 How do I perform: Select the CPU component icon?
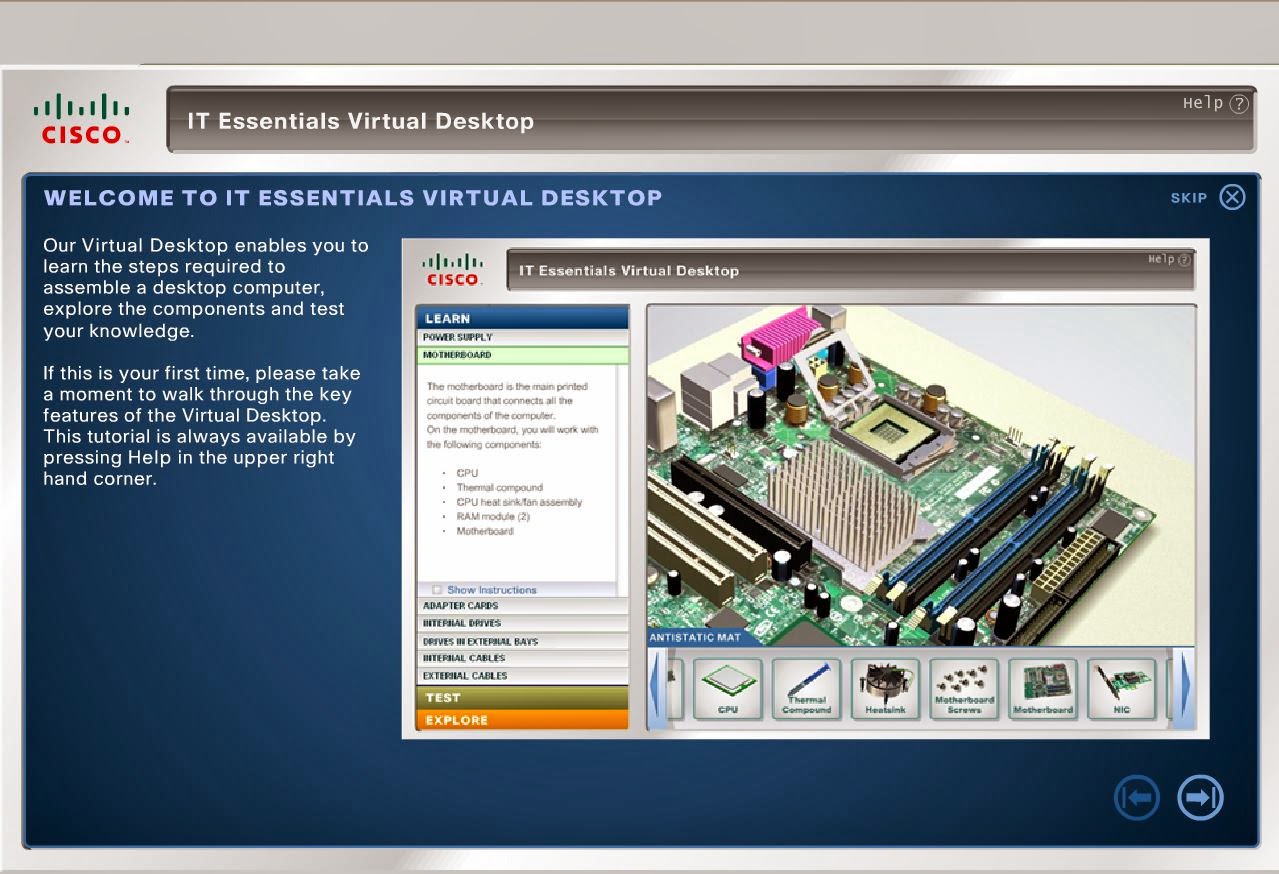(x=728, y=690)
